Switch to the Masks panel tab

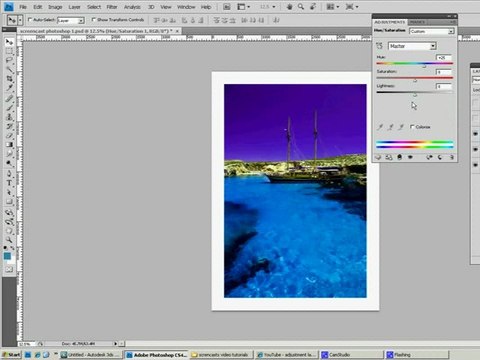click(x=417, y=22)
